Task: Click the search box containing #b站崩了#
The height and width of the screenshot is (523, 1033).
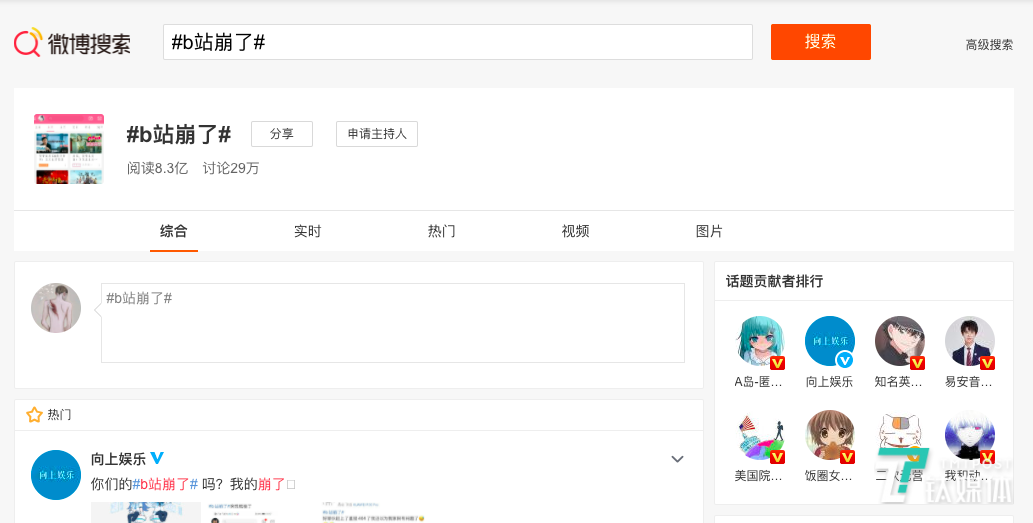Action: click(458, 42)
